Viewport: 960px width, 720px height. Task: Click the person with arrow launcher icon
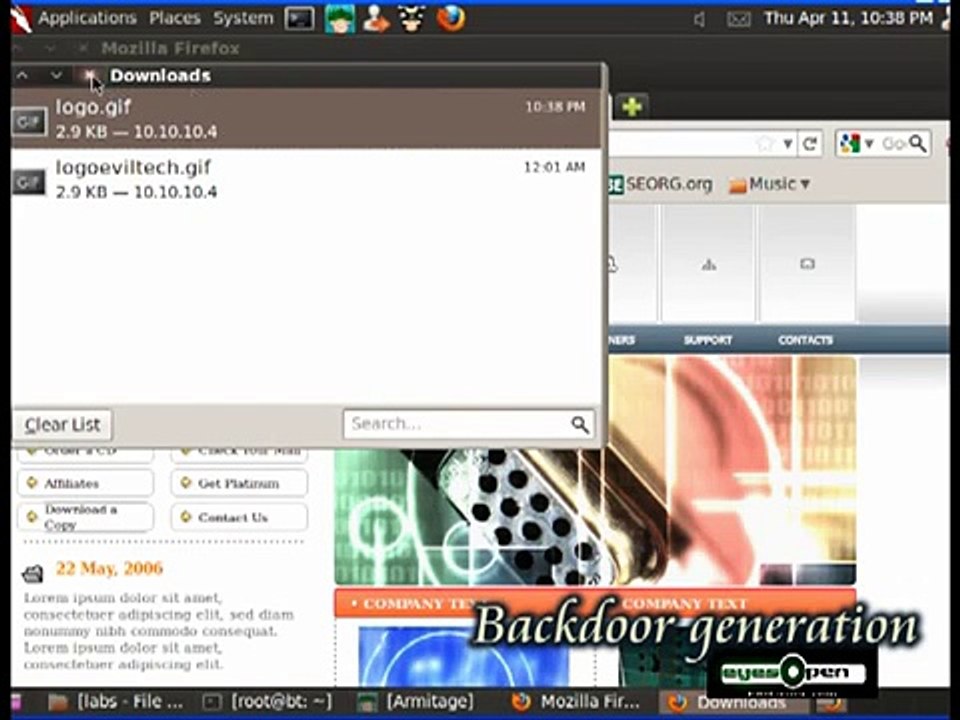375,19
